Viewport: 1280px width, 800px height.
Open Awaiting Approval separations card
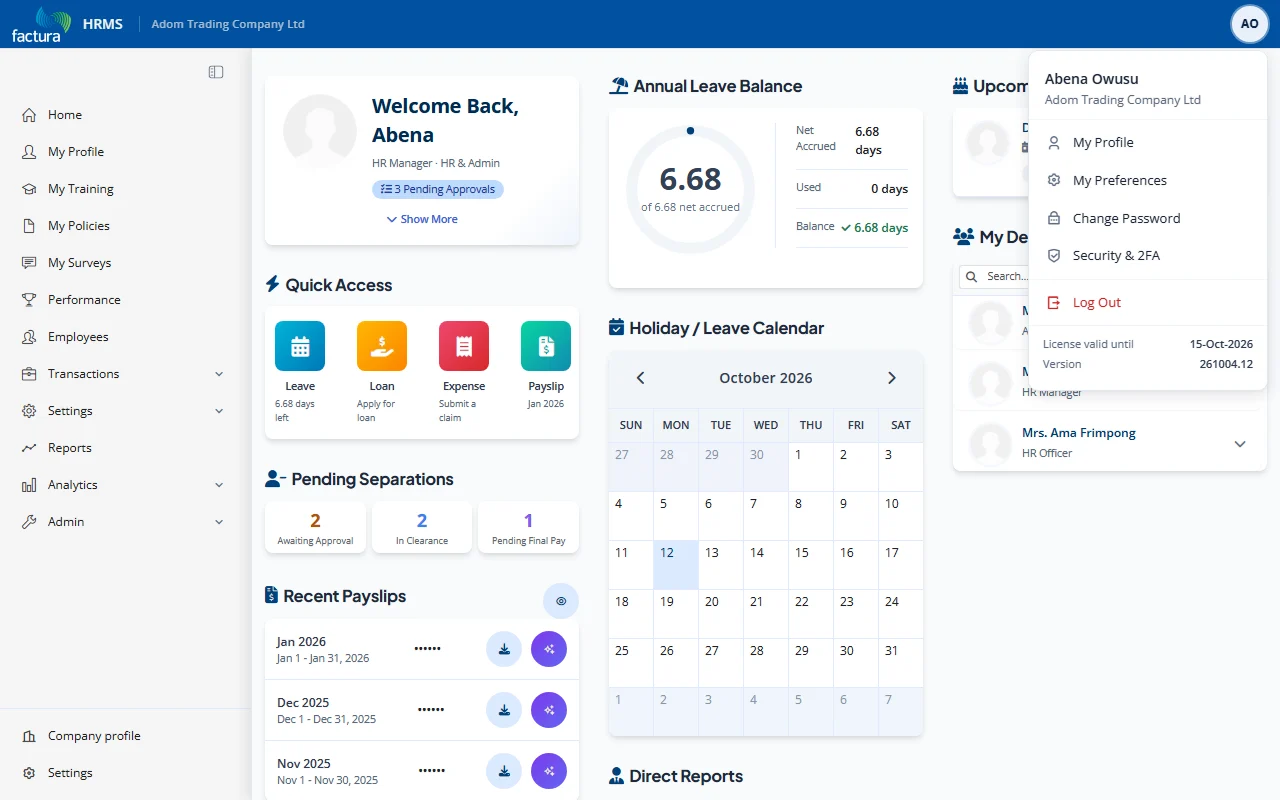click(x=315, y=527)
